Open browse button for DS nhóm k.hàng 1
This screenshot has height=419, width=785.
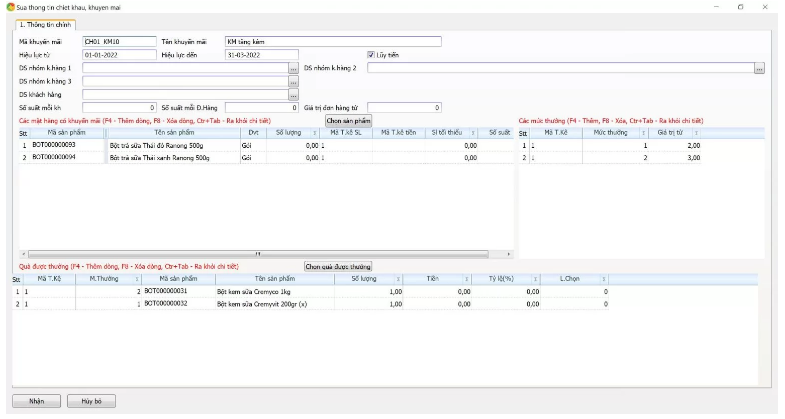point(293,68)
